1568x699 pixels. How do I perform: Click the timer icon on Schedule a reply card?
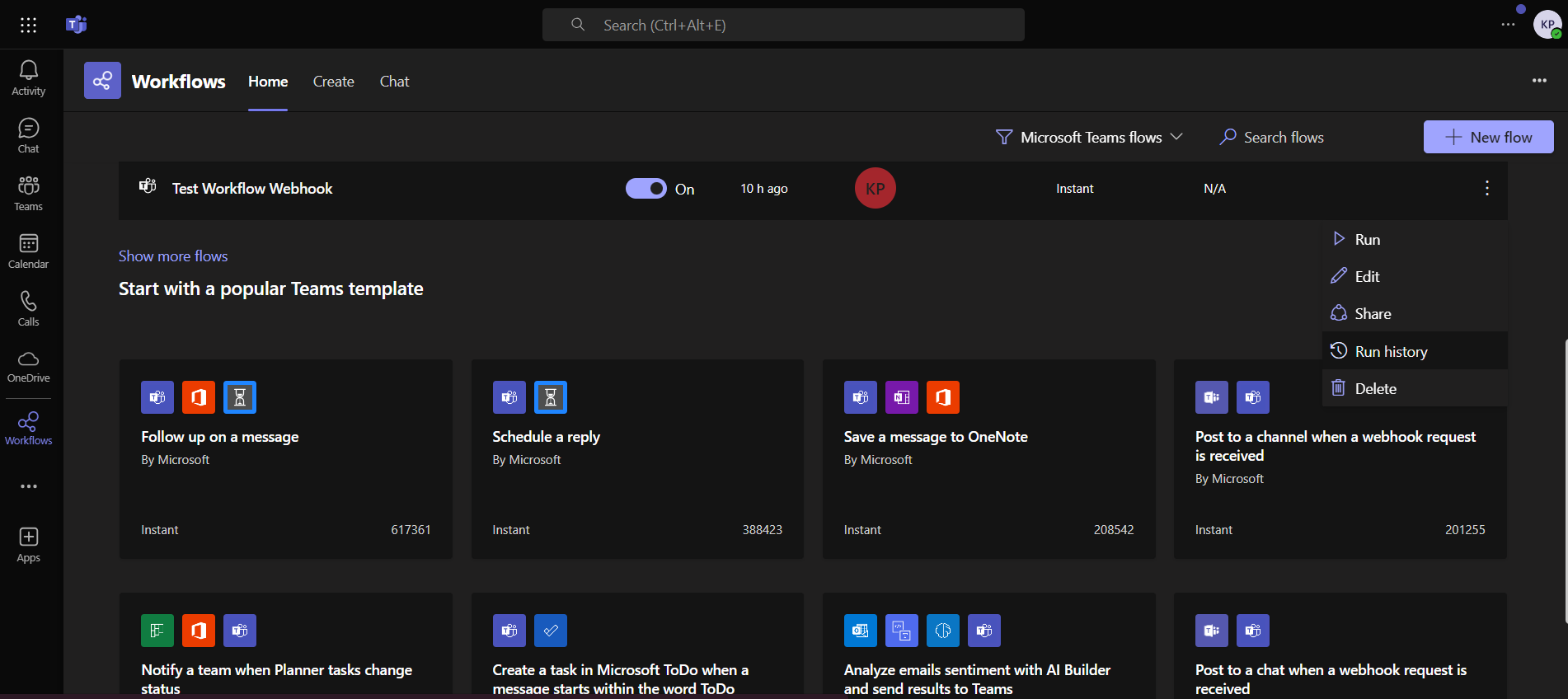tap(551, 397)
